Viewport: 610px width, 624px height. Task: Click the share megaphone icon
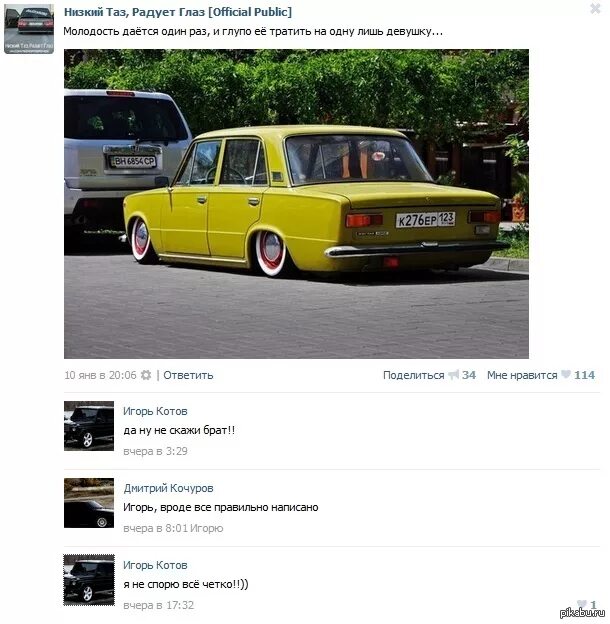(x=453, y=374)
